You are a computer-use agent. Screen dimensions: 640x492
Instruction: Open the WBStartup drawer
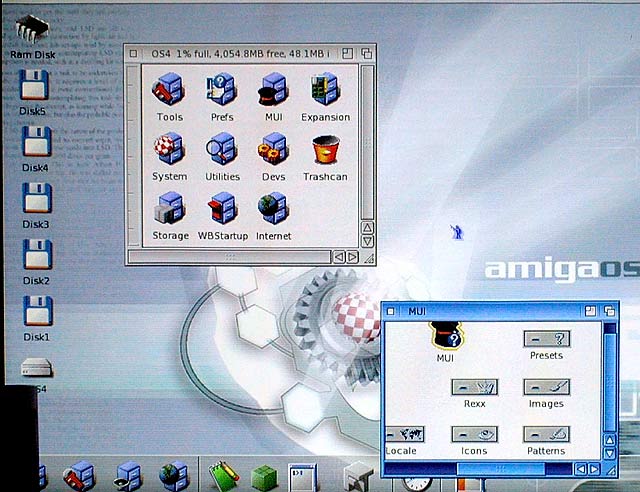[x=222, y=209]
